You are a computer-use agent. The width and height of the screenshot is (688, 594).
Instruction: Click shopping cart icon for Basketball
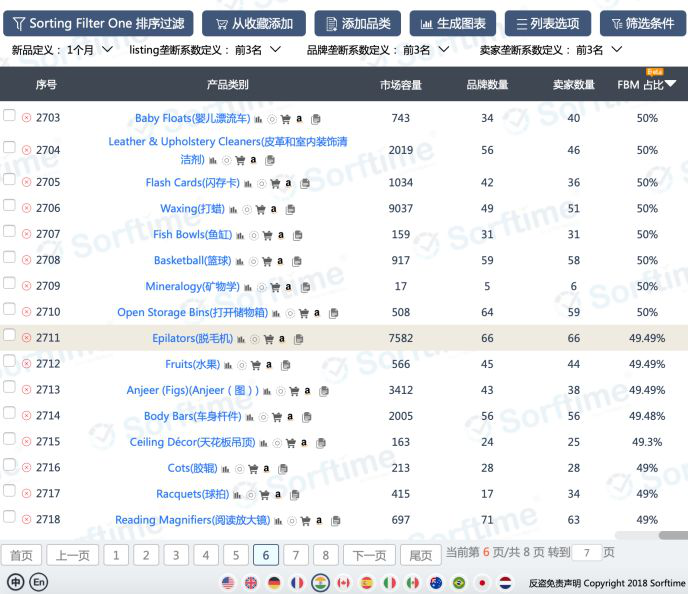pos(267,261)
